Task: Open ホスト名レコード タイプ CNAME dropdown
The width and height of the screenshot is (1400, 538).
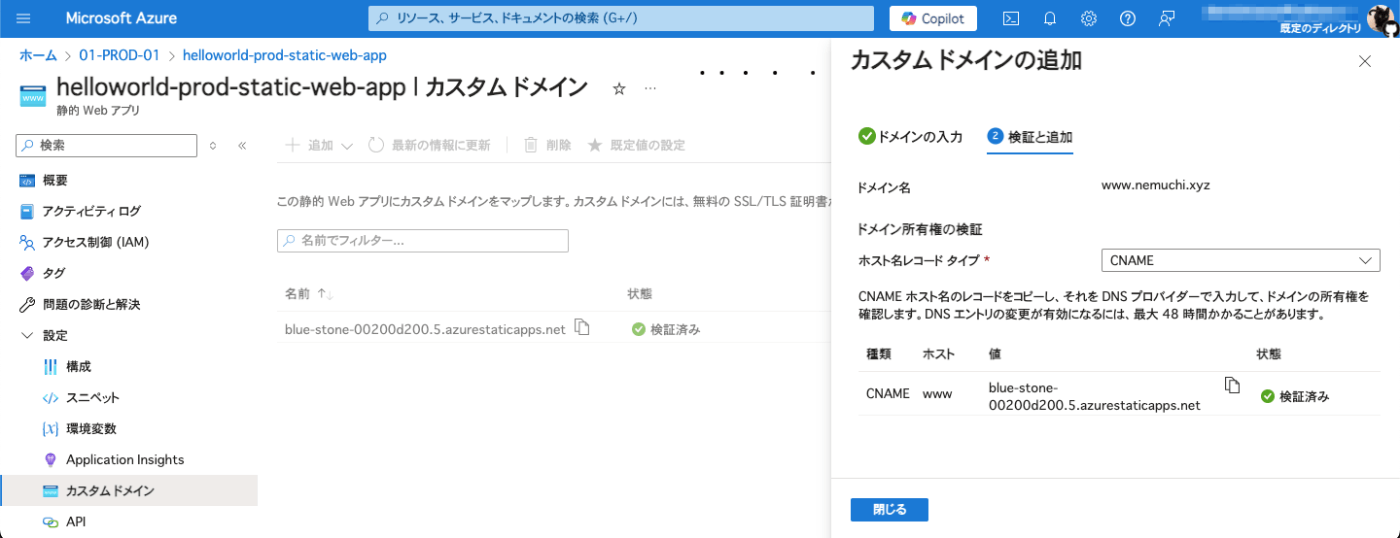Action: [x=1241, y=260]
